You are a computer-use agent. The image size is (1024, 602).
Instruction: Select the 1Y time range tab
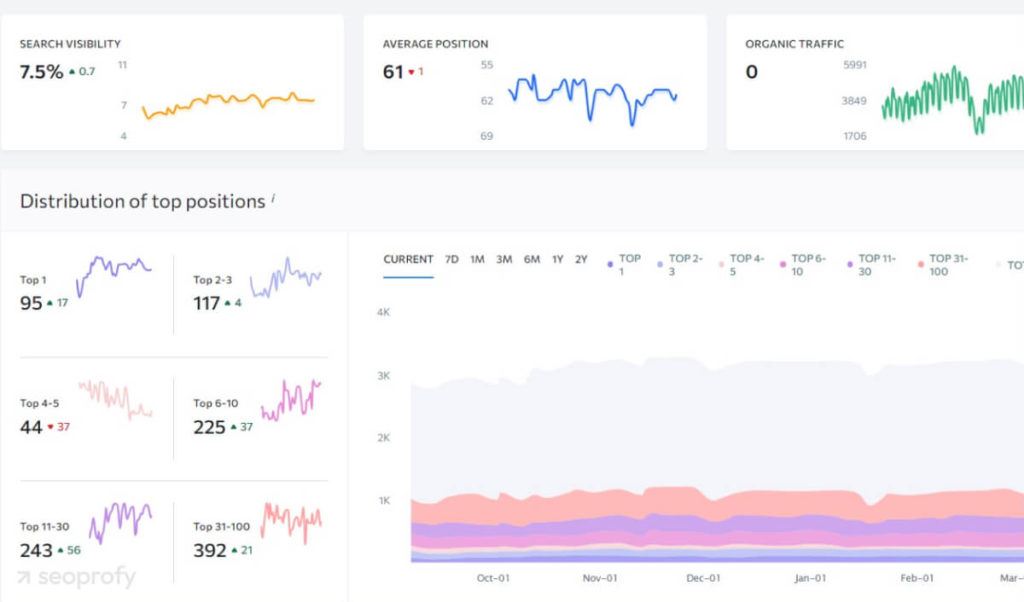pos(557,258)
